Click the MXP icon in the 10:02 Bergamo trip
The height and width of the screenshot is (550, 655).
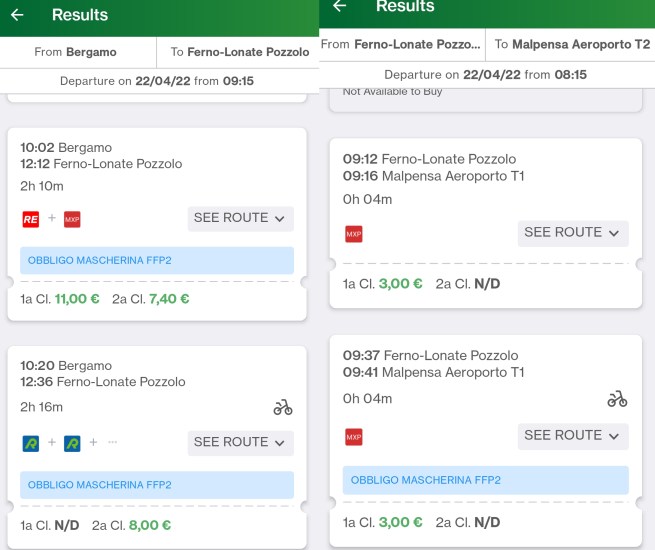[72, 219]
